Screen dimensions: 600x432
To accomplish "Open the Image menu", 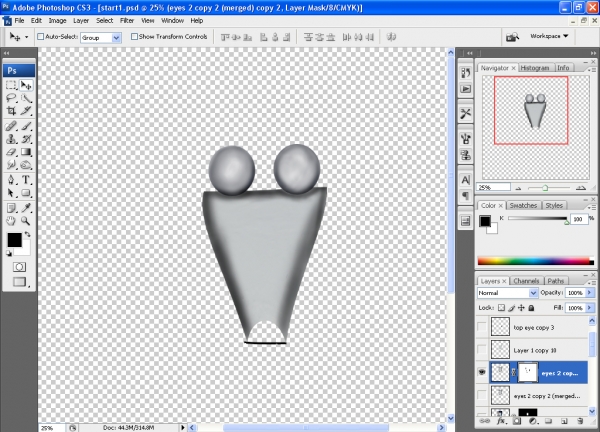I will [x=57, y=21].
